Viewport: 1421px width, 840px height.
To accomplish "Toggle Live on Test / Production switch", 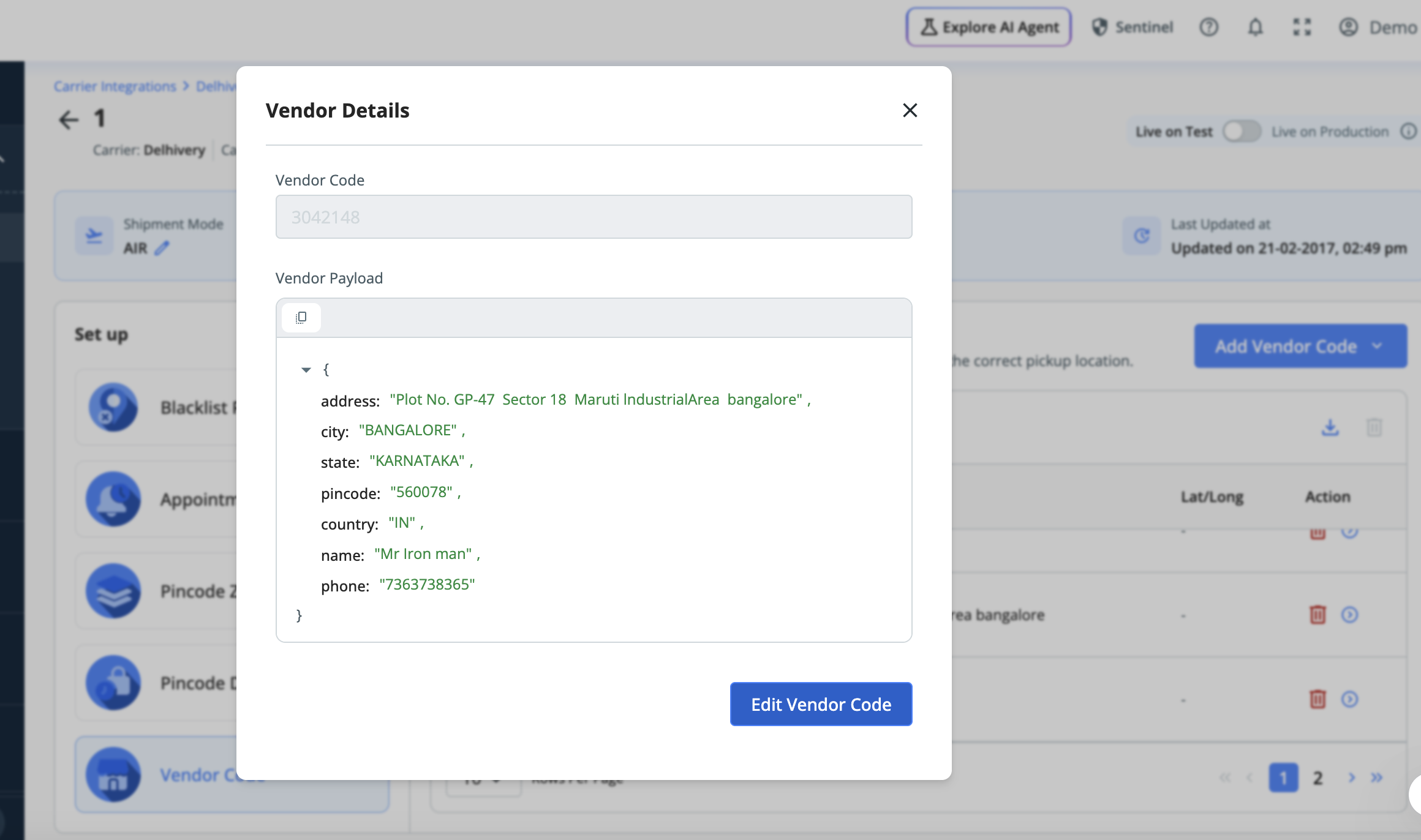I will (x=1242, y=131).
